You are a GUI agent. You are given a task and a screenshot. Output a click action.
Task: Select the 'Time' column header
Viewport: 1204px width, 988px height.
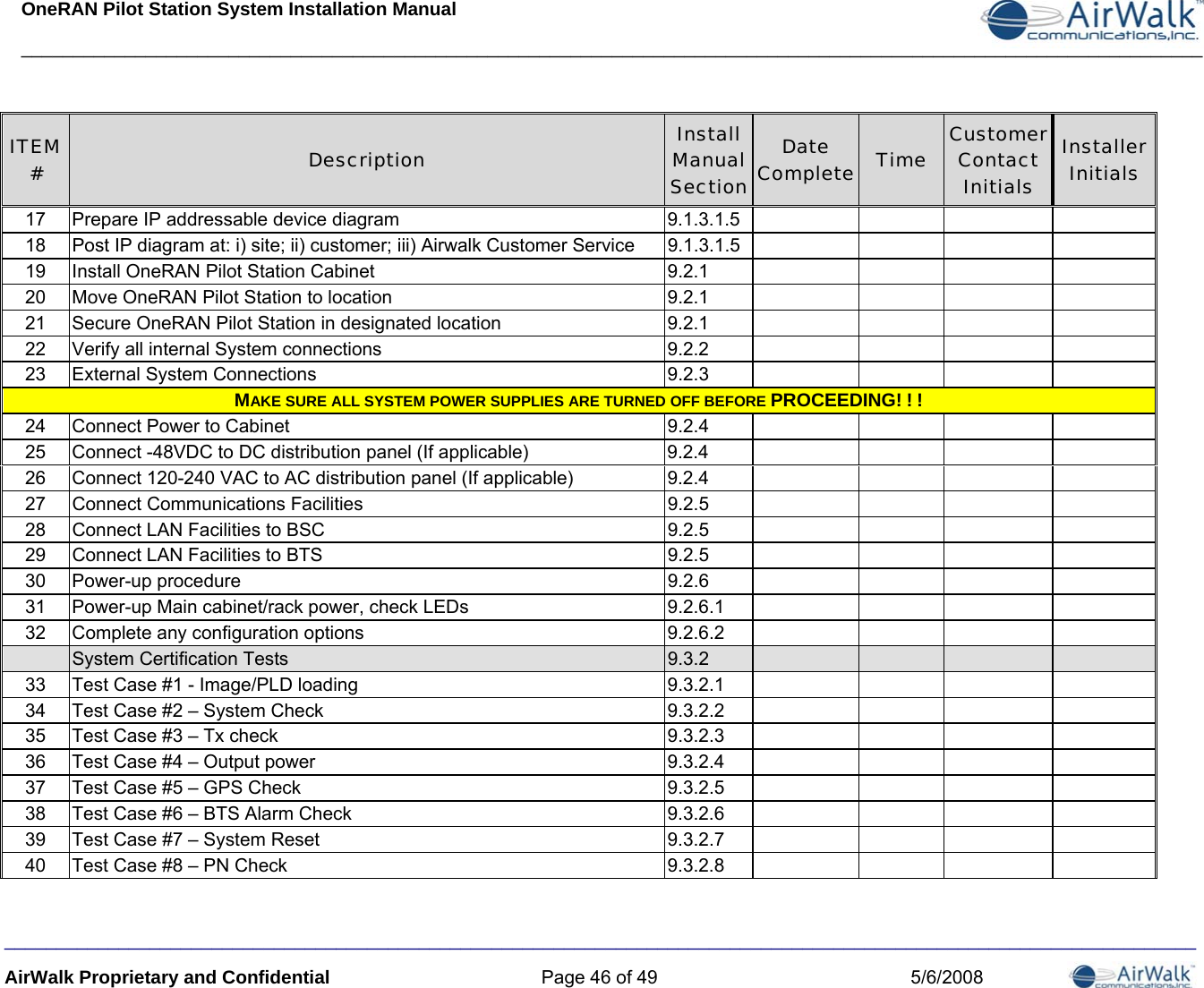coord(901,160)
